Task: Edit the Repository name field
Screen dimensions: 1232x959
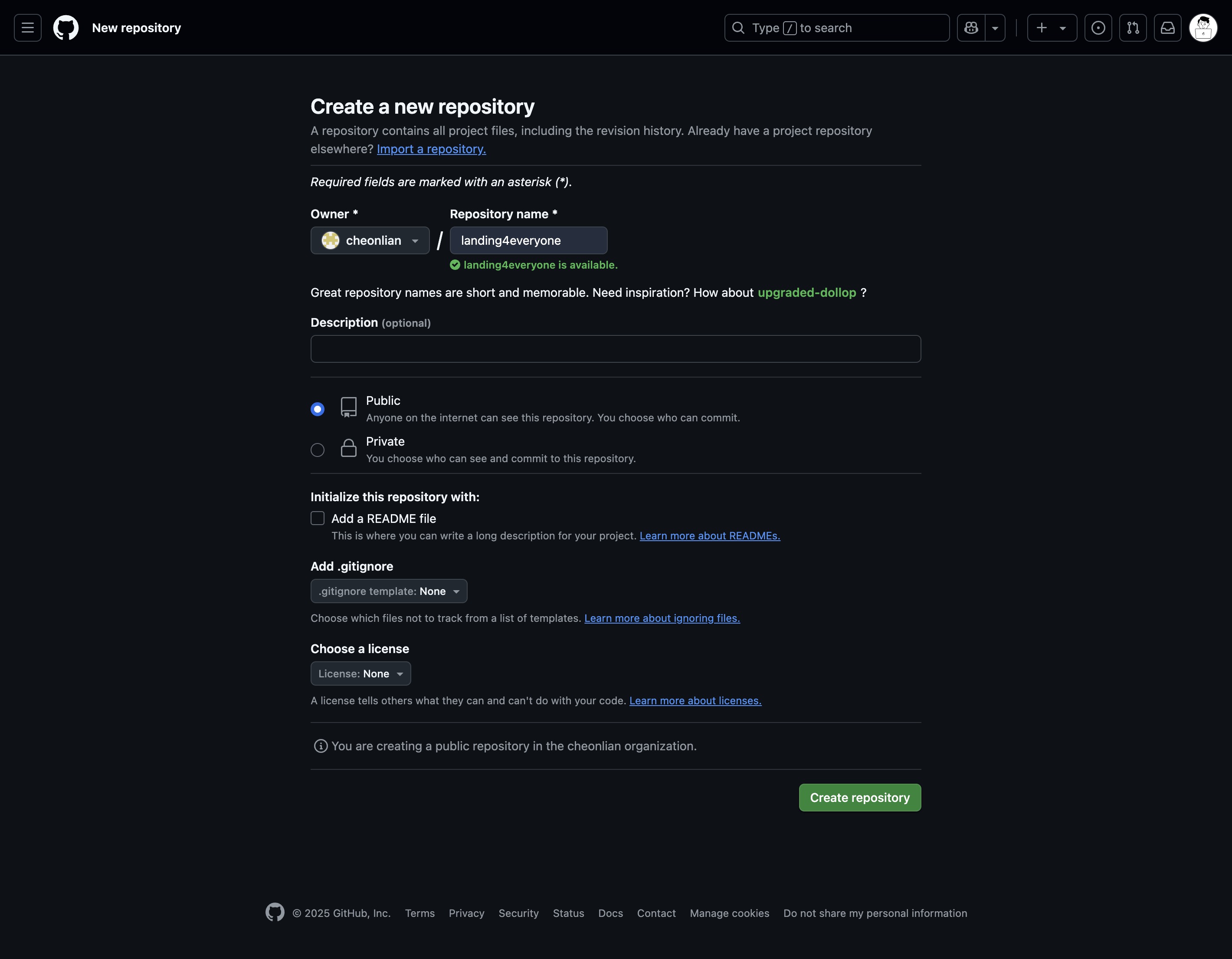Action: pyautogui.click(x=528, y=240)
